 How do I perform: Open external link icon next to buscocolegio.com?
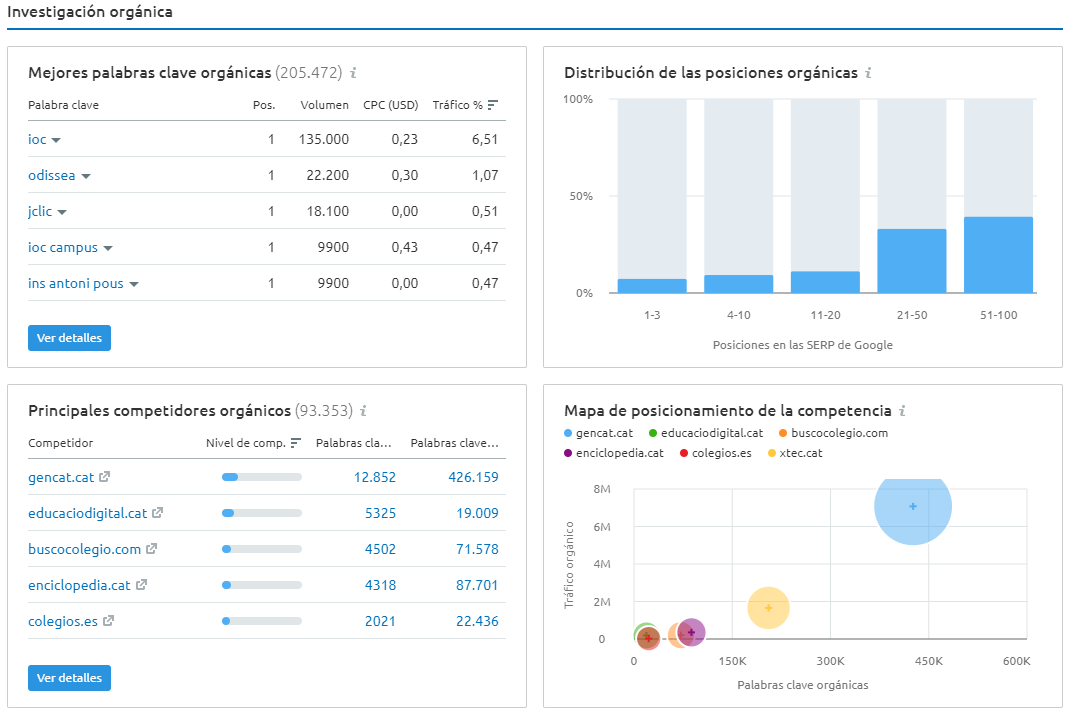151,549
